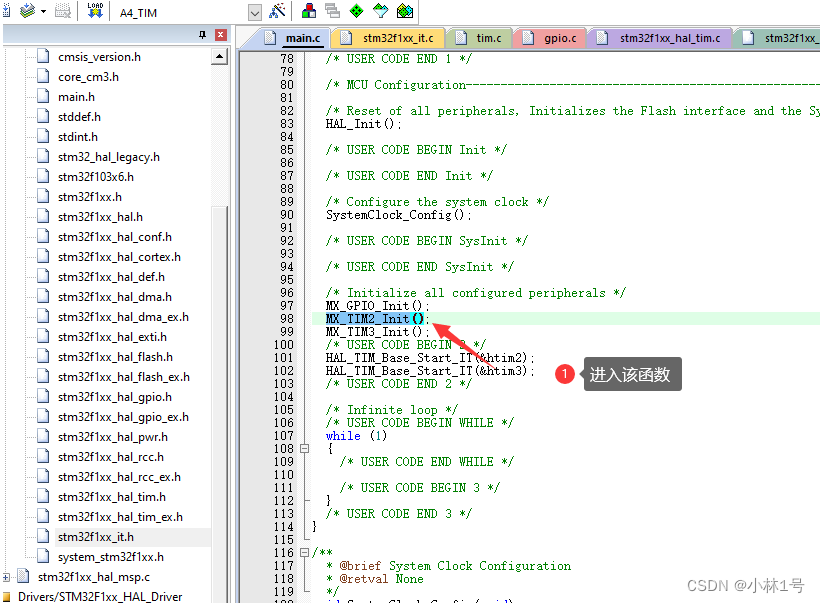Click MX_GPIO_Init() on line 97
This screenshot has width=820, height=603.
(378, 305)
